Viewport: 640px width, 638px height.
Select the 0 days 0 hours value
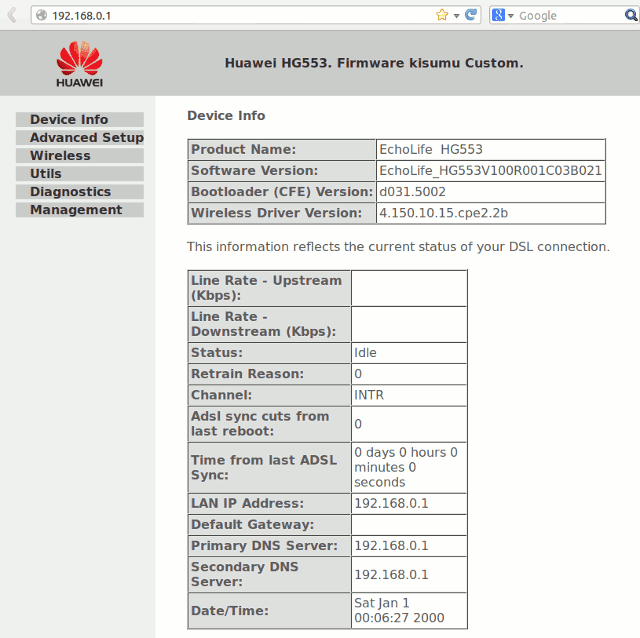406,467
